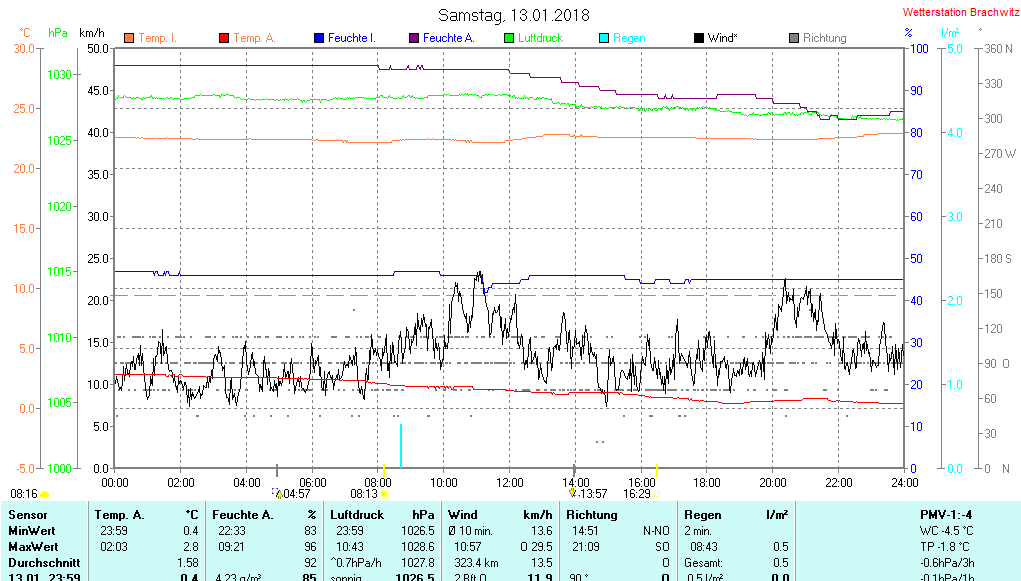Click the cyan rain bar in the chart
1021x581 pixels.
[401, 445]
